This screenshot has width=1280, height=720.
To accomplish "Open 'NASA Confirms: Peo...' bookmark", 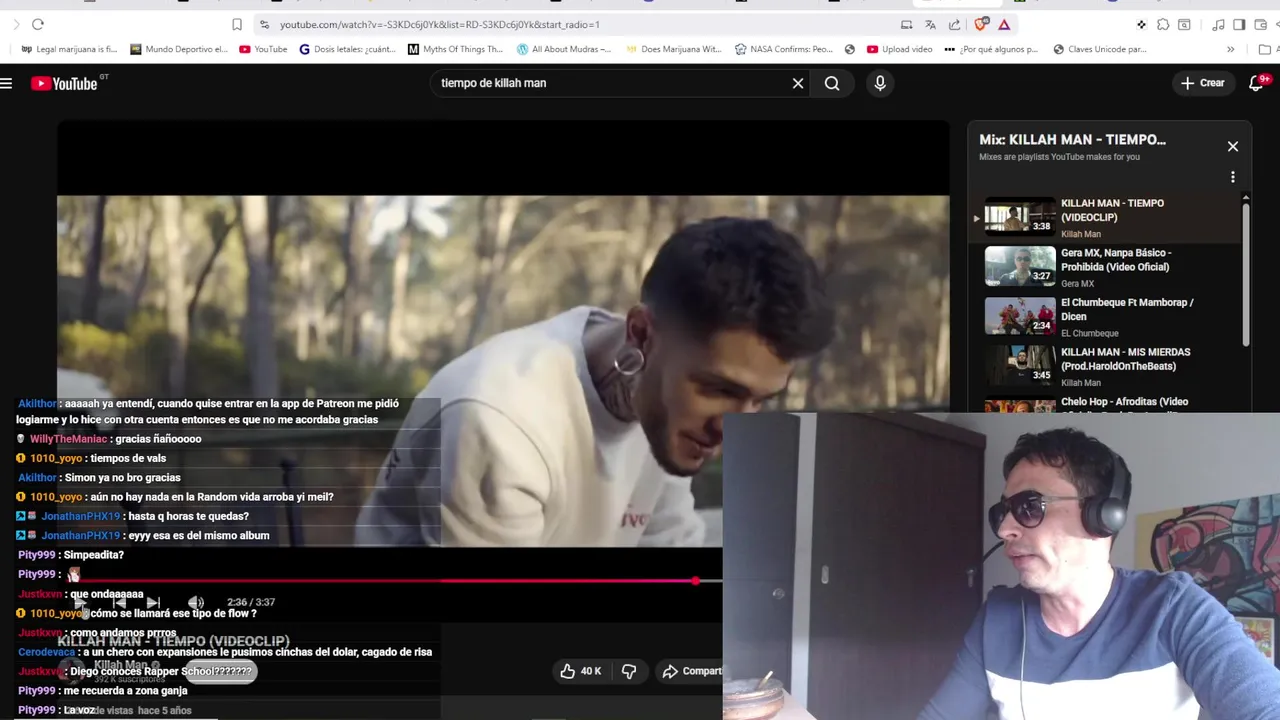I will tap(783, 49).
